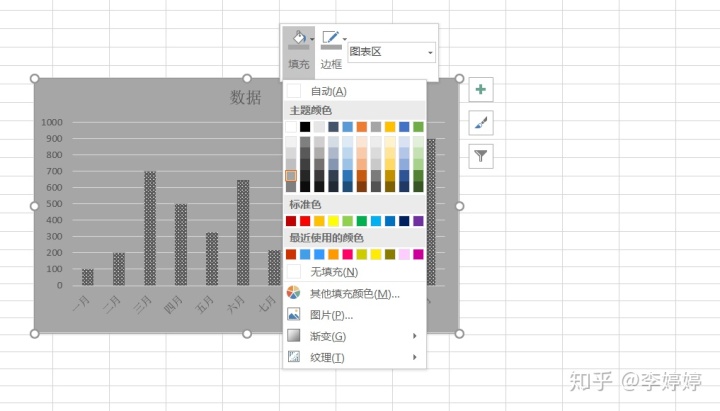Click the chart's bottom-right resize handle
The height and width of the screenshot is (411, 720).
click(459, 334)
